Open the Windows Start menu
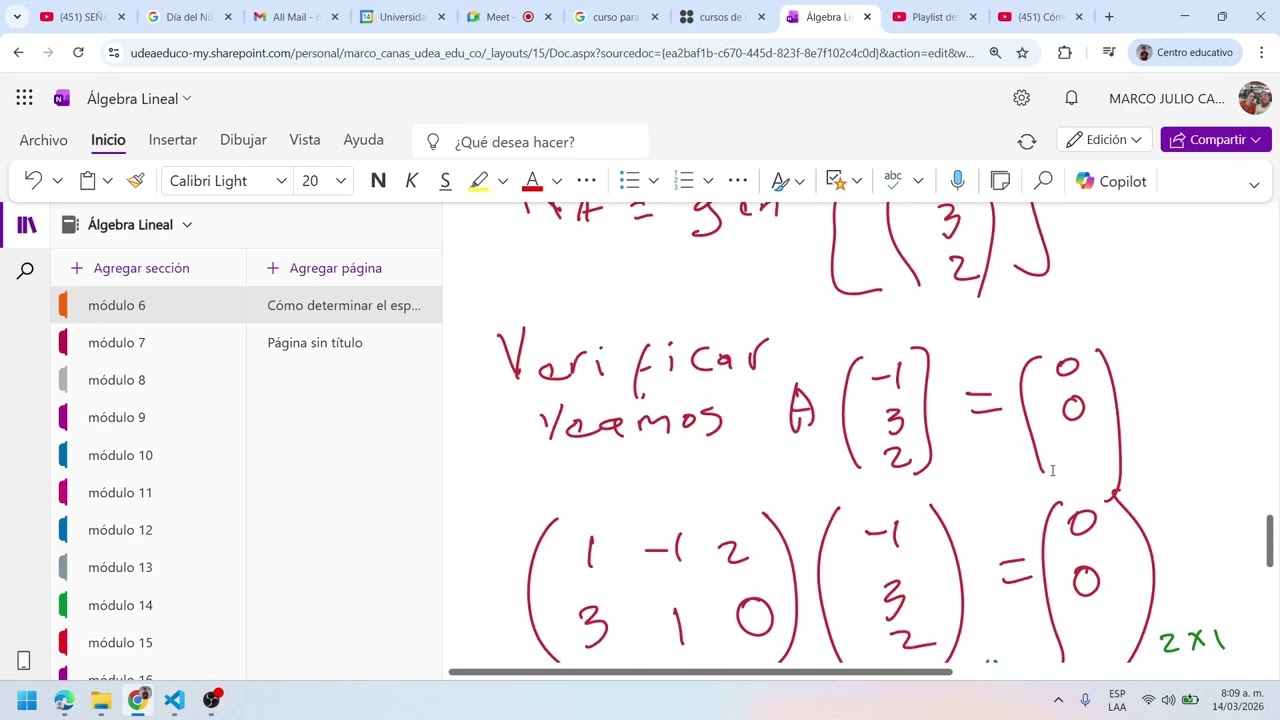 click(27, 700)
